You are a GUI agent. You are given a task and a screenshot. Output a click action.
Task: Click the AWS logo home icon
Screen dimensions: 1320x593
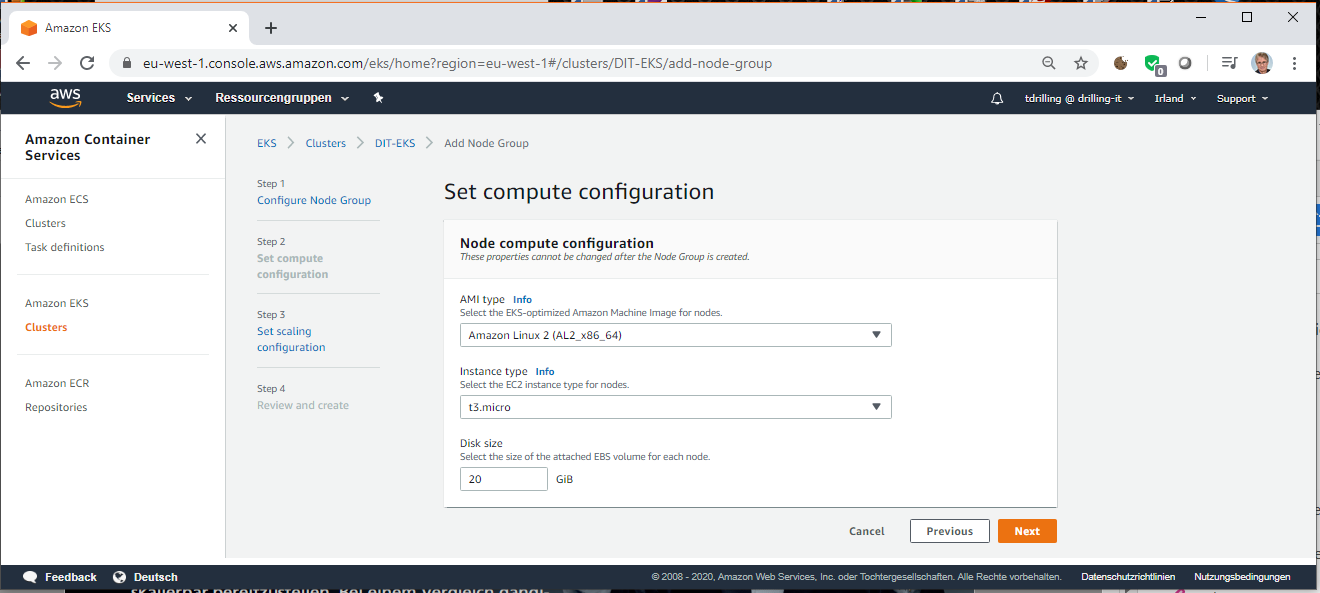point(65,97)
